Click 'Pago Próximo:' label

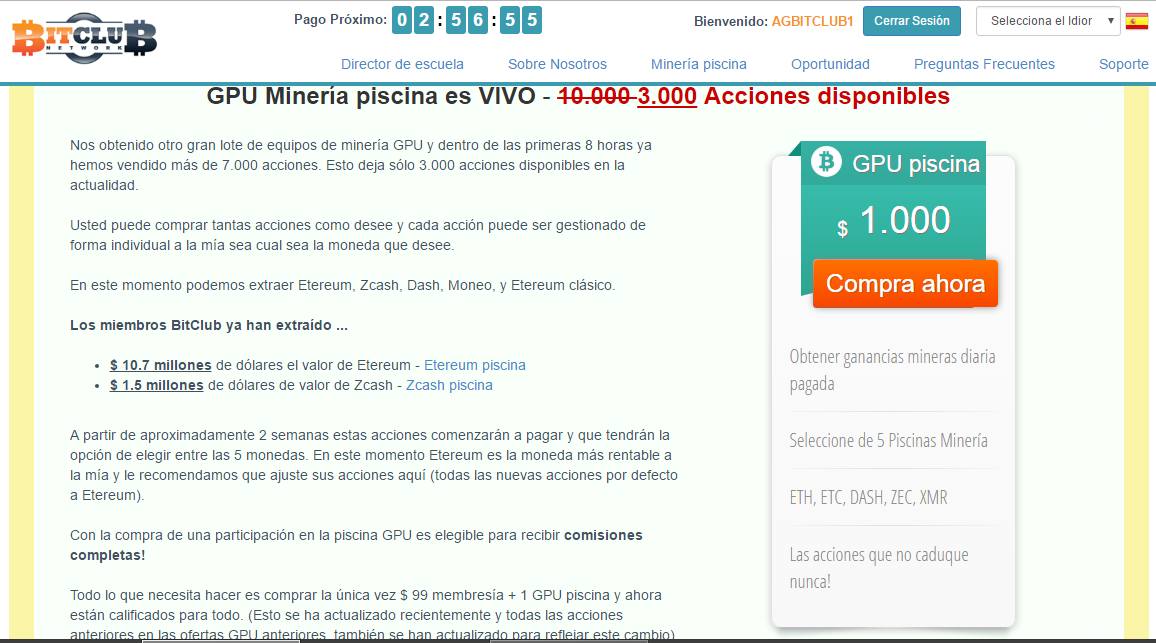click(341, 20)
